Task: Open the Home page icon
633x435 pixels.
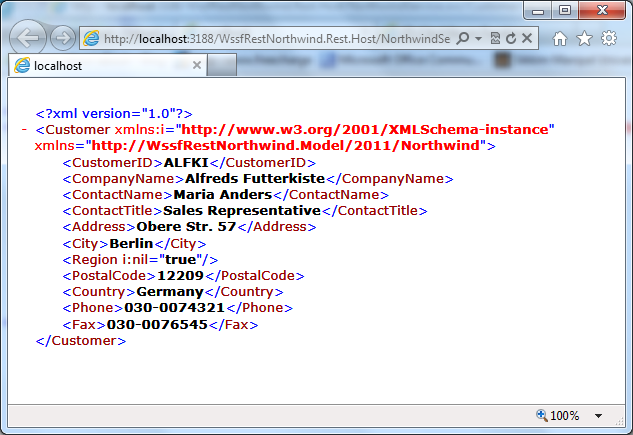Action: 560,39
